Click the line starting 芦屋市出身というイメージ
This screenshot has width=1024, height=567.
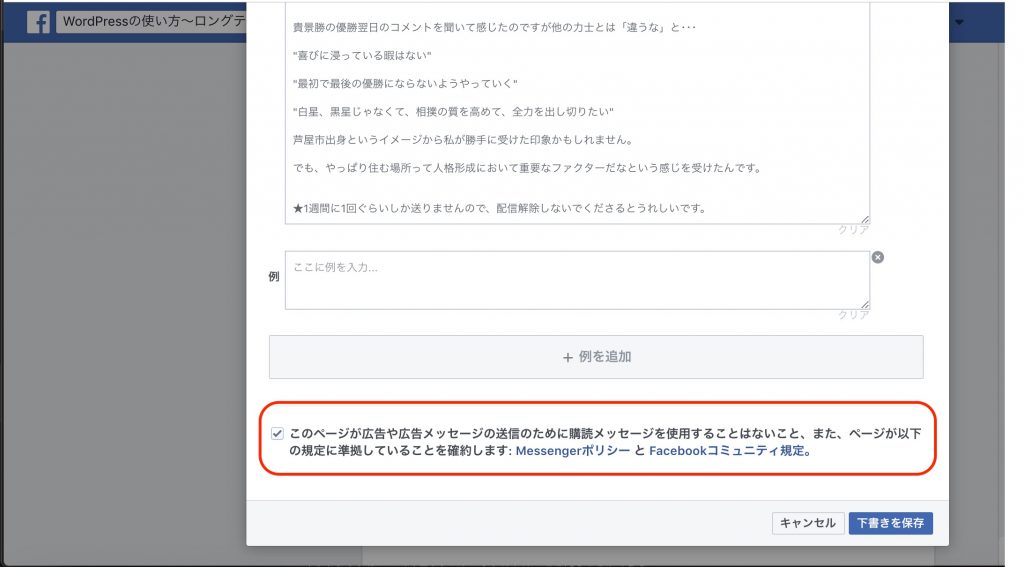463,140
